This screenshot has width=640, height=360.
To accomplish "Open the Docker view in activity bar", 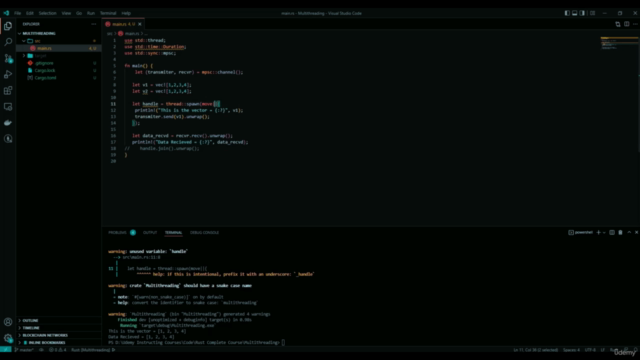I will point(8,123).
